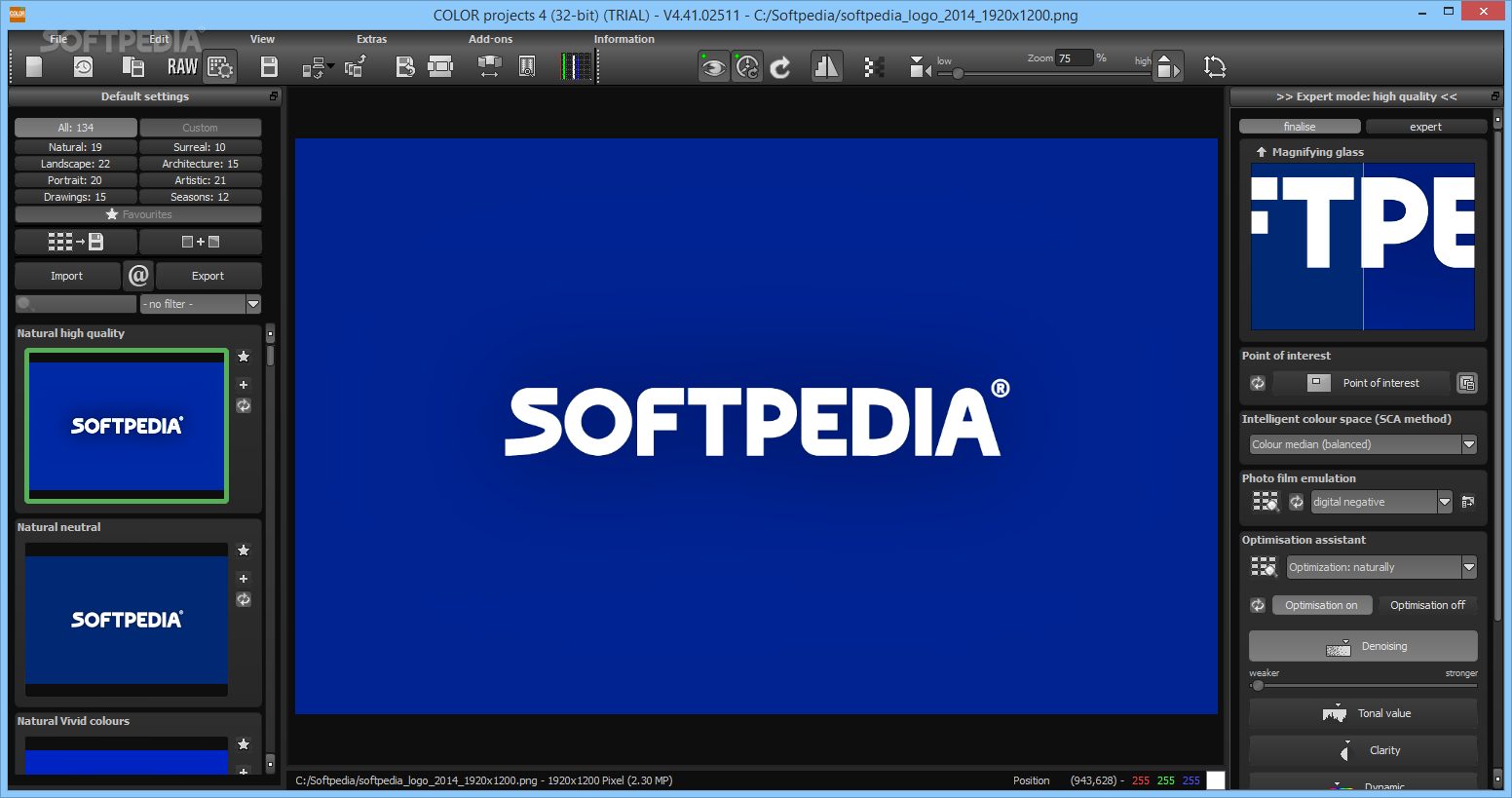1512x798 pixels.
Task: Select the Drawings: 15 preset category
Action: click(76, 197)
